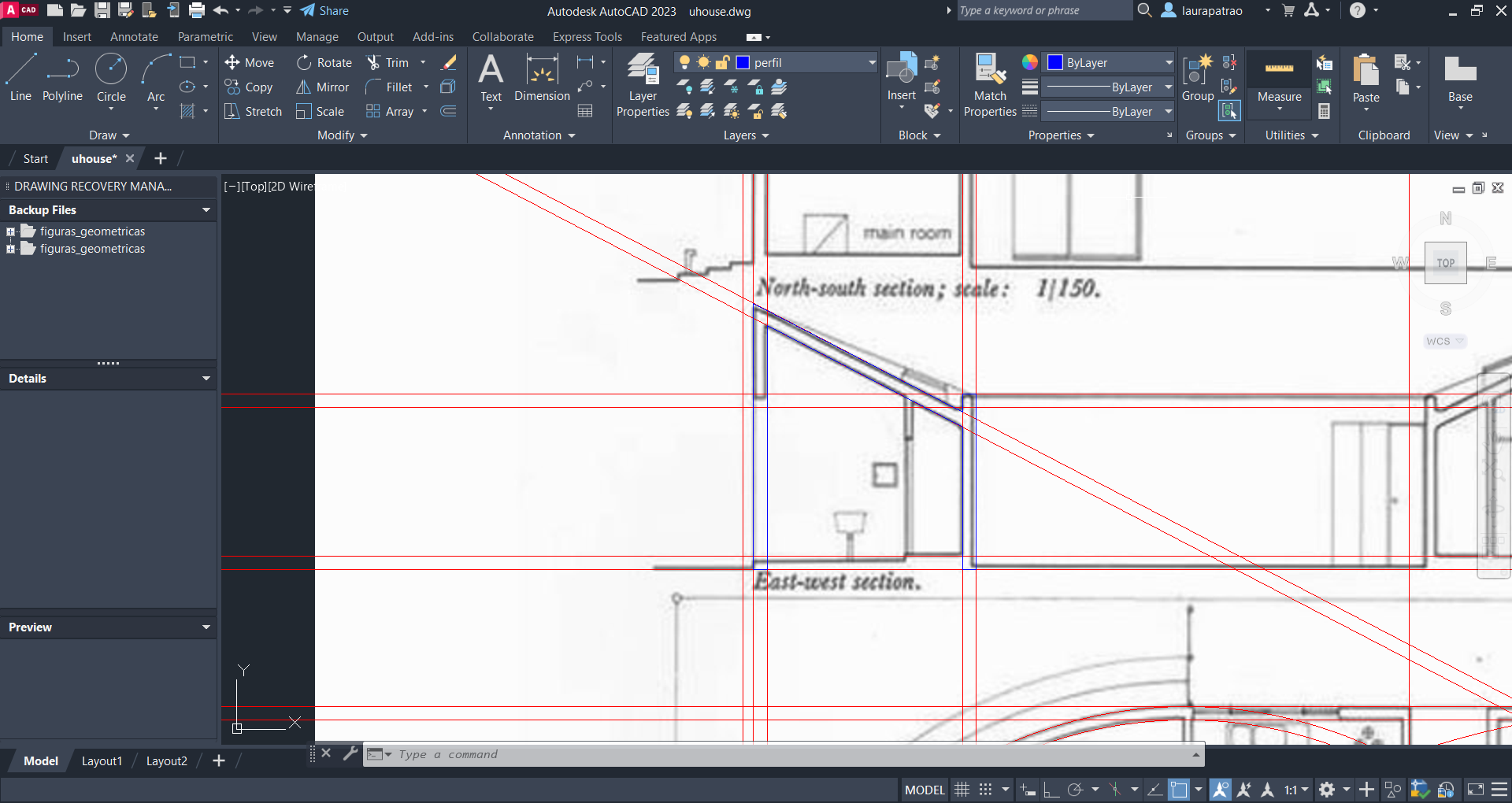Open the Insert ribbon tab
Image resolution: width=1512 pixels, height=803 pixels.
pos(77,37)
